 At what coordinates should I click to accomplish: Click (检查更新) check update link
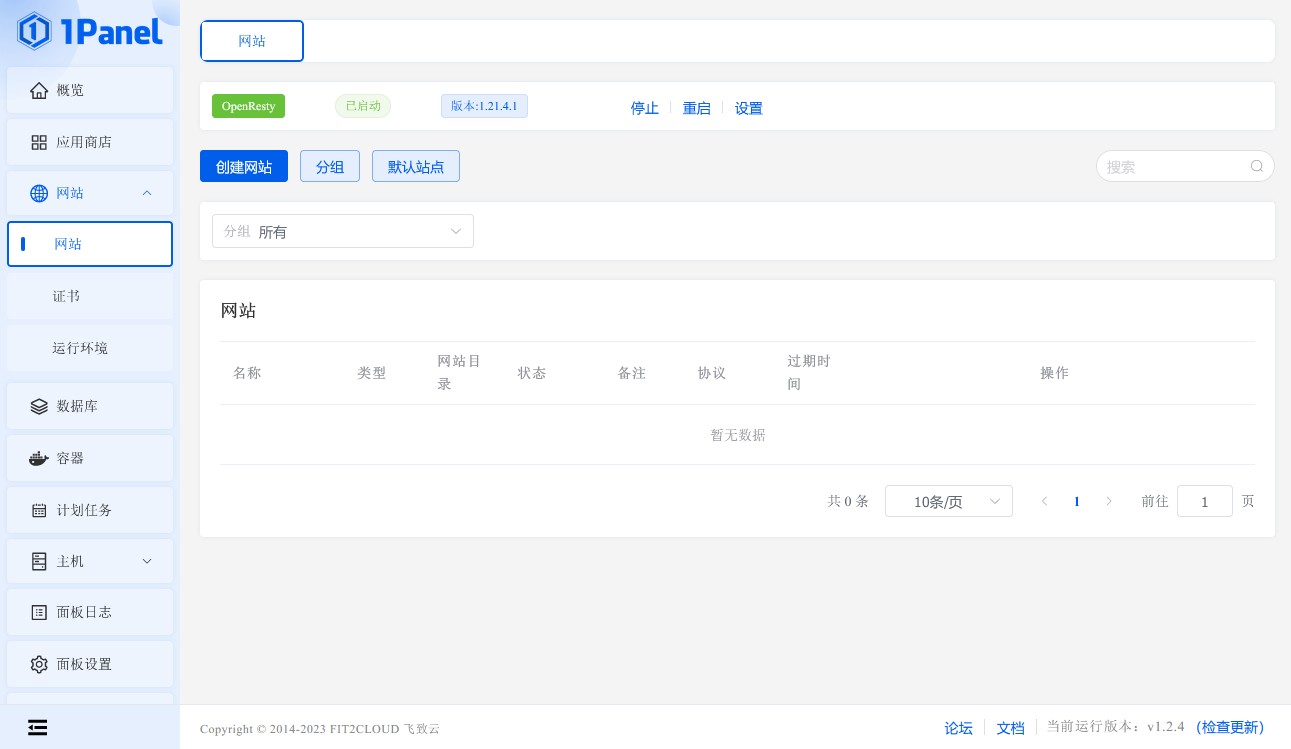[x=1230, y=727]
